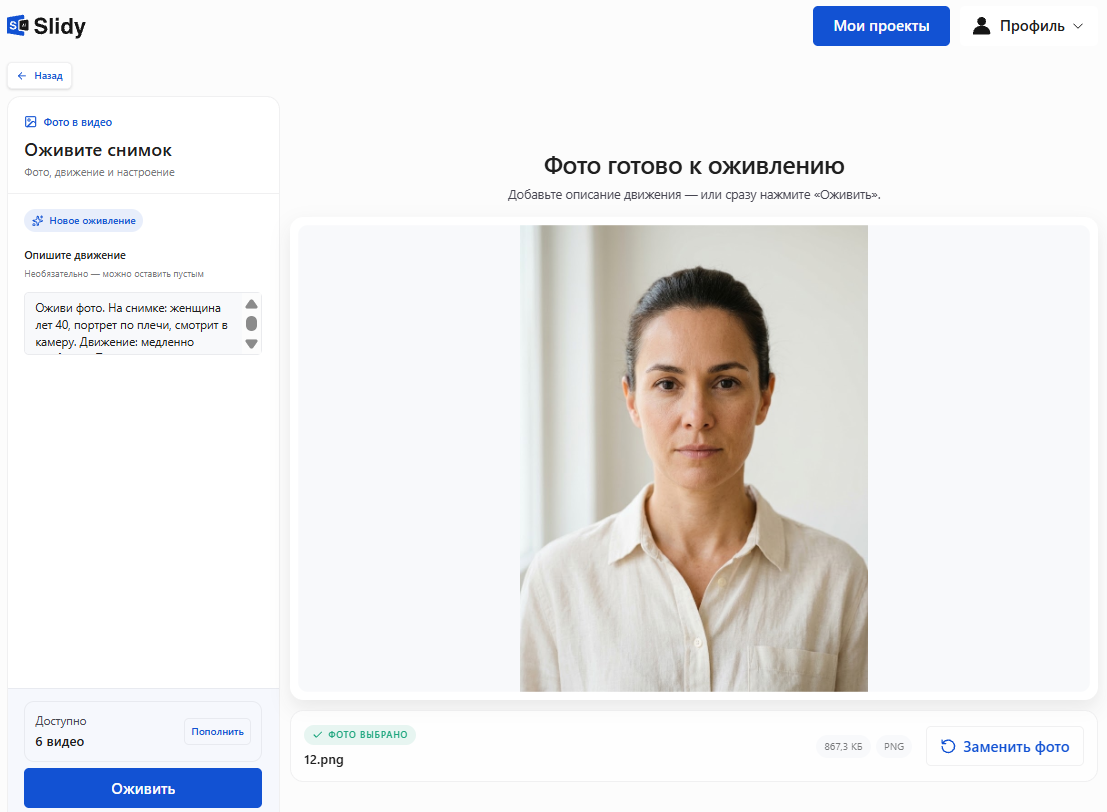1107x812 pixels.
Task: Click the Пополнить button
Action: [x=217, y=732]
